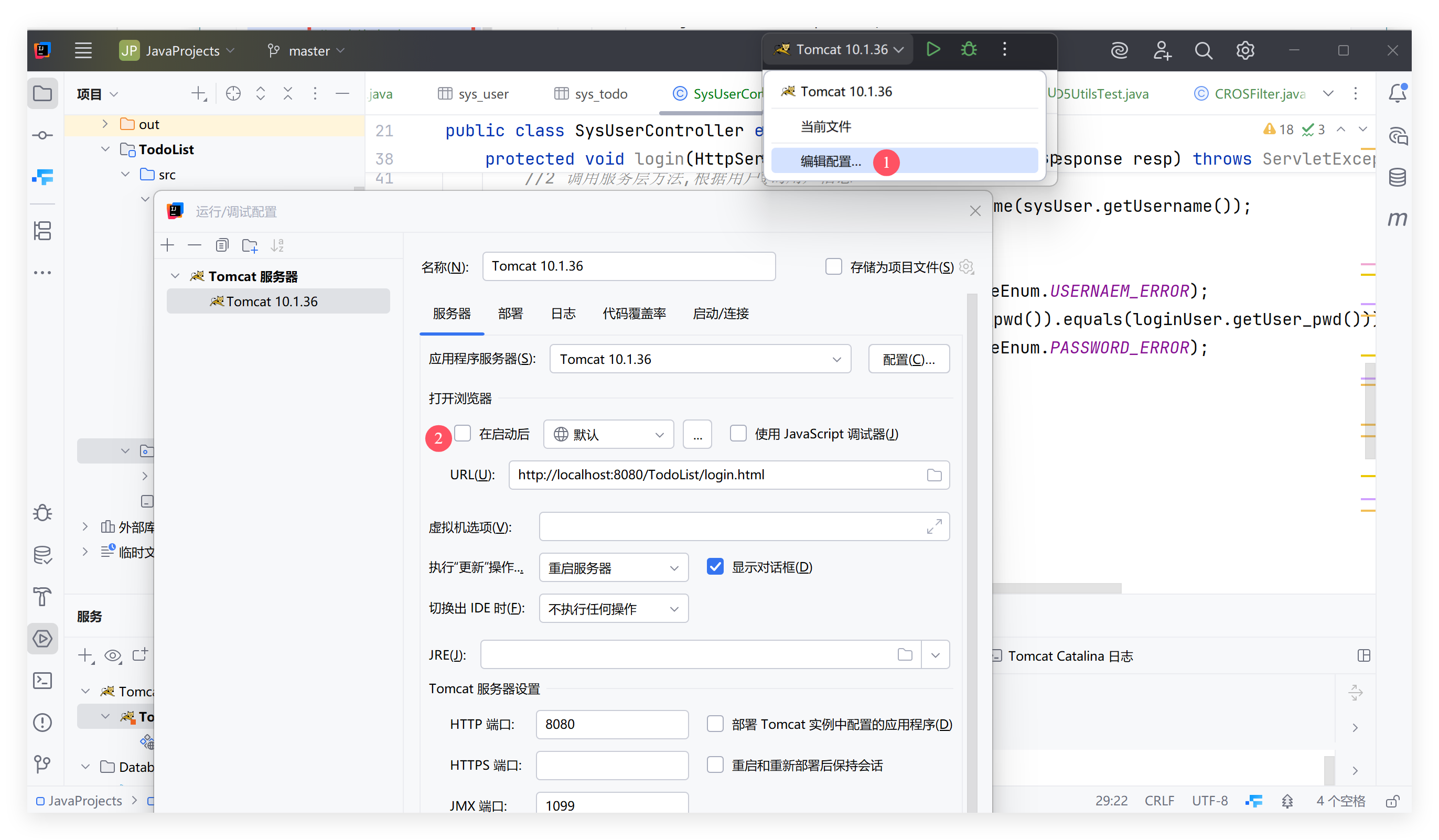Open the Problems tool window icon
The width and height of the screenshot is (1439, 840).
pyautogui.click(x=43, y=723)
